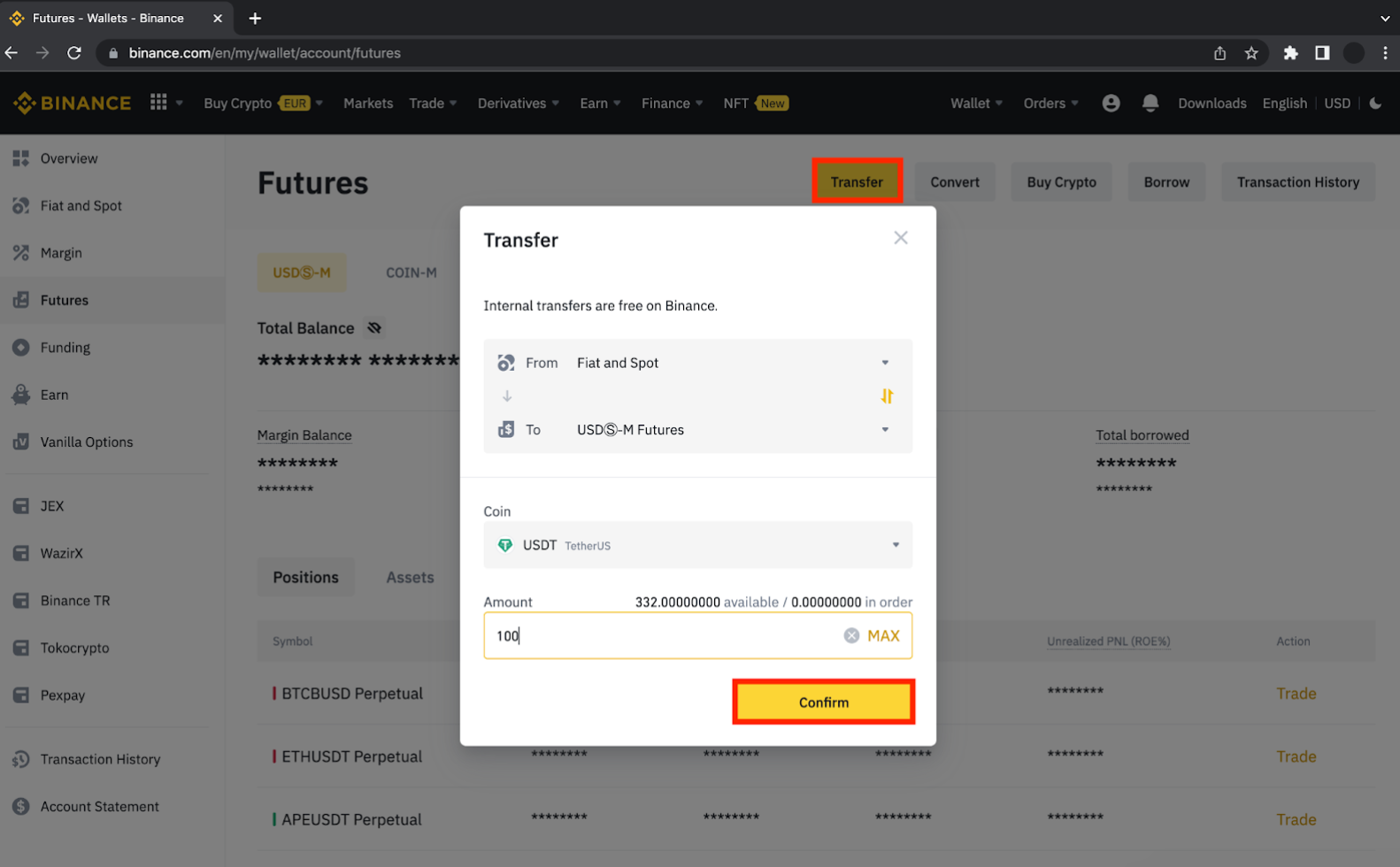This screenshot has width=1400, height=867.
Task: Click Trade for BTCBUSD Perpetual
Action: tap(1296, 694)
